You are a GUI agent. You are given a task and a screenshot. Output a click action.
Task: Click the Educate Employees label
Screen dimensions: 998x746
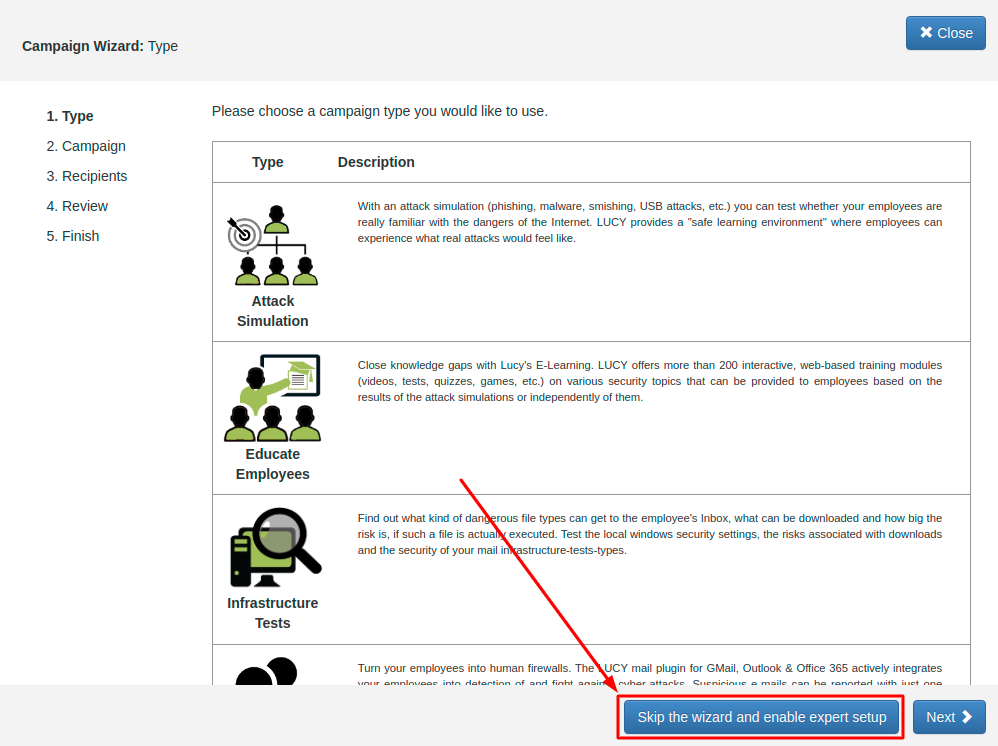[272, 464]
